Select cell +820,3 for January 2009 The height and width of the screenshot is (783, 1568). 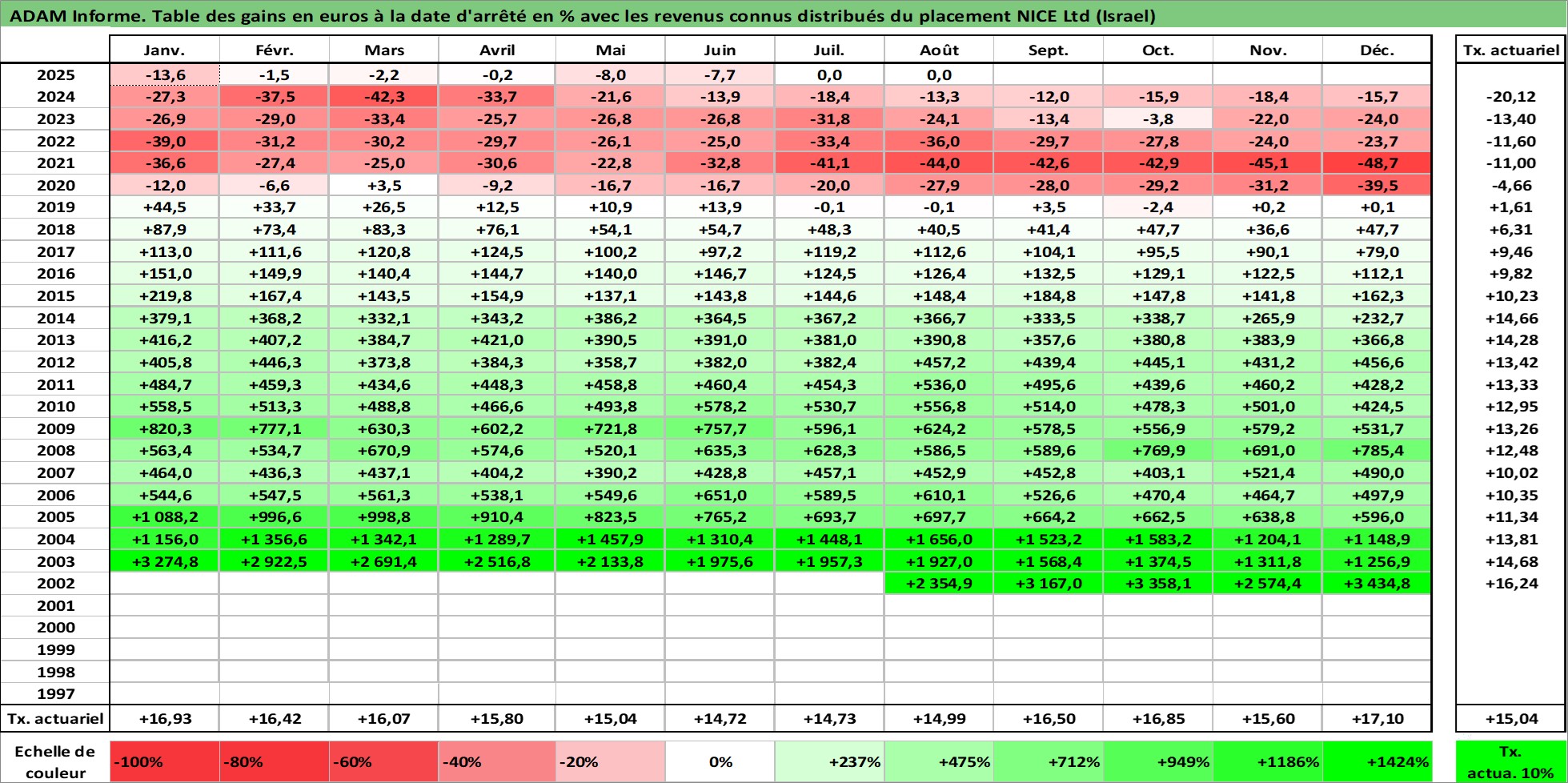pyautogui.click(x=164, y=428)
